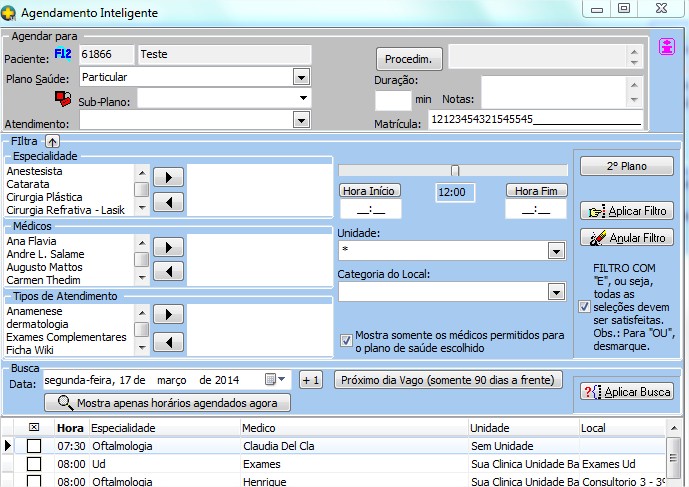Open the Plano Saúde dropdown
This screenshot has height=487, width=689.
pos(301,77)
